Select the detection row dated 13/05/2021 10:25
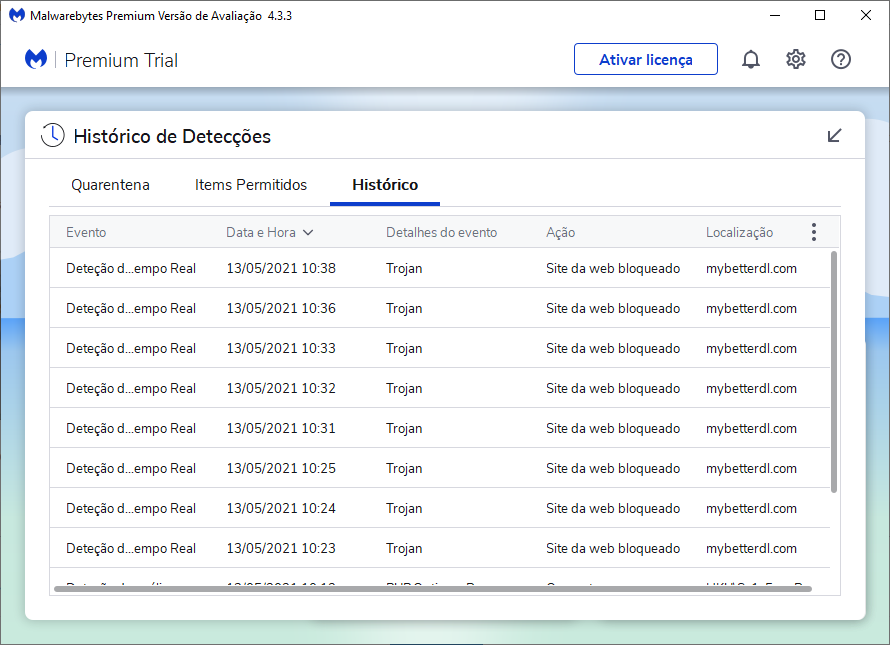 (439, 468)
